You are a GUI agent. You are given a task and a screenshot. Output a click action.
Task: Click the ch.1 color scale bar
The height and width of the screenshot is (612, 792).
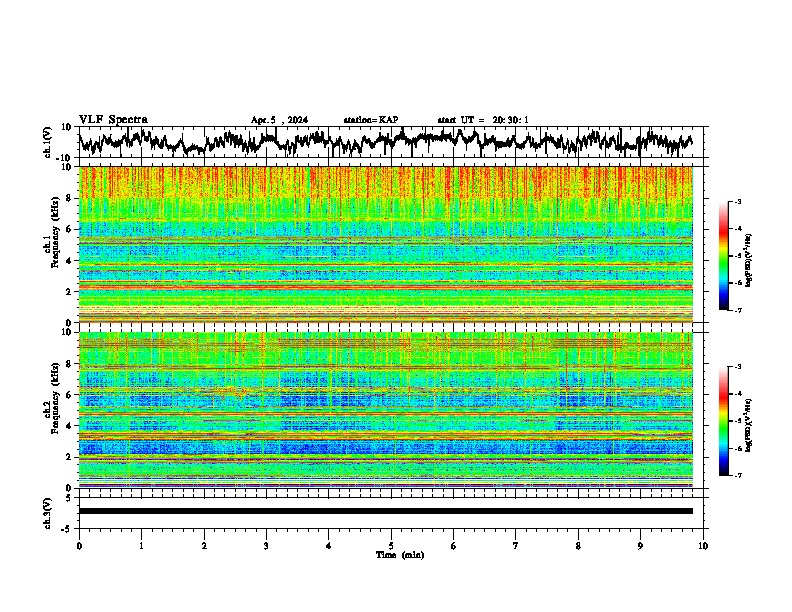coord(723,256)
